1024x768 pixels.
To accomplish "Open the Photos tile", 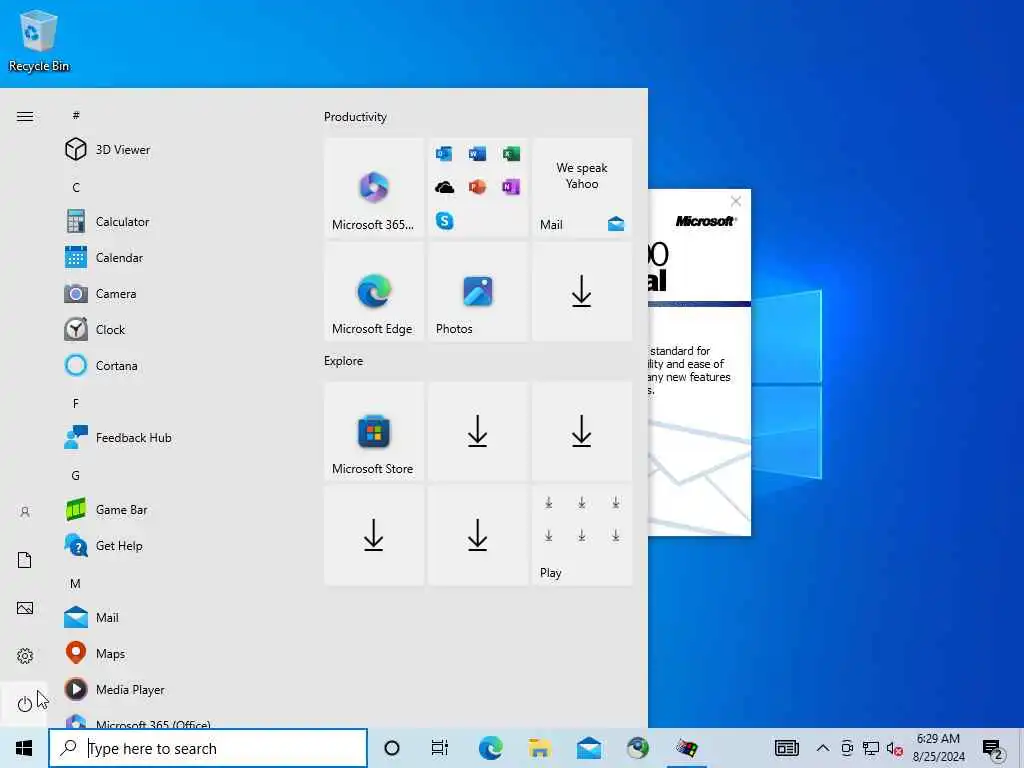I will [477, 291].
